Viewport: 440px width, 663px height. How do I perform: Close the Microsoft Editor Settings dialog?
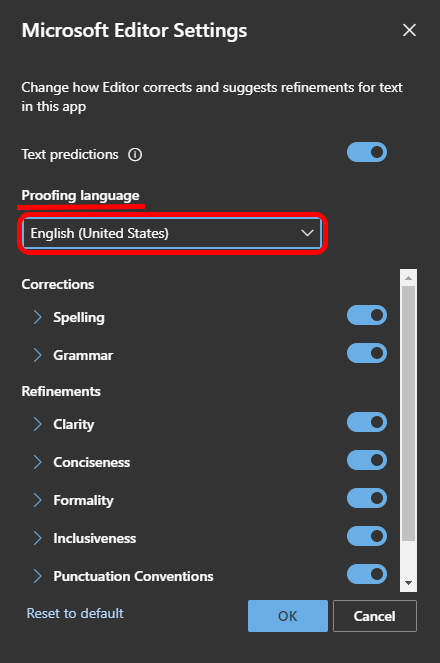tap(409, 30)
